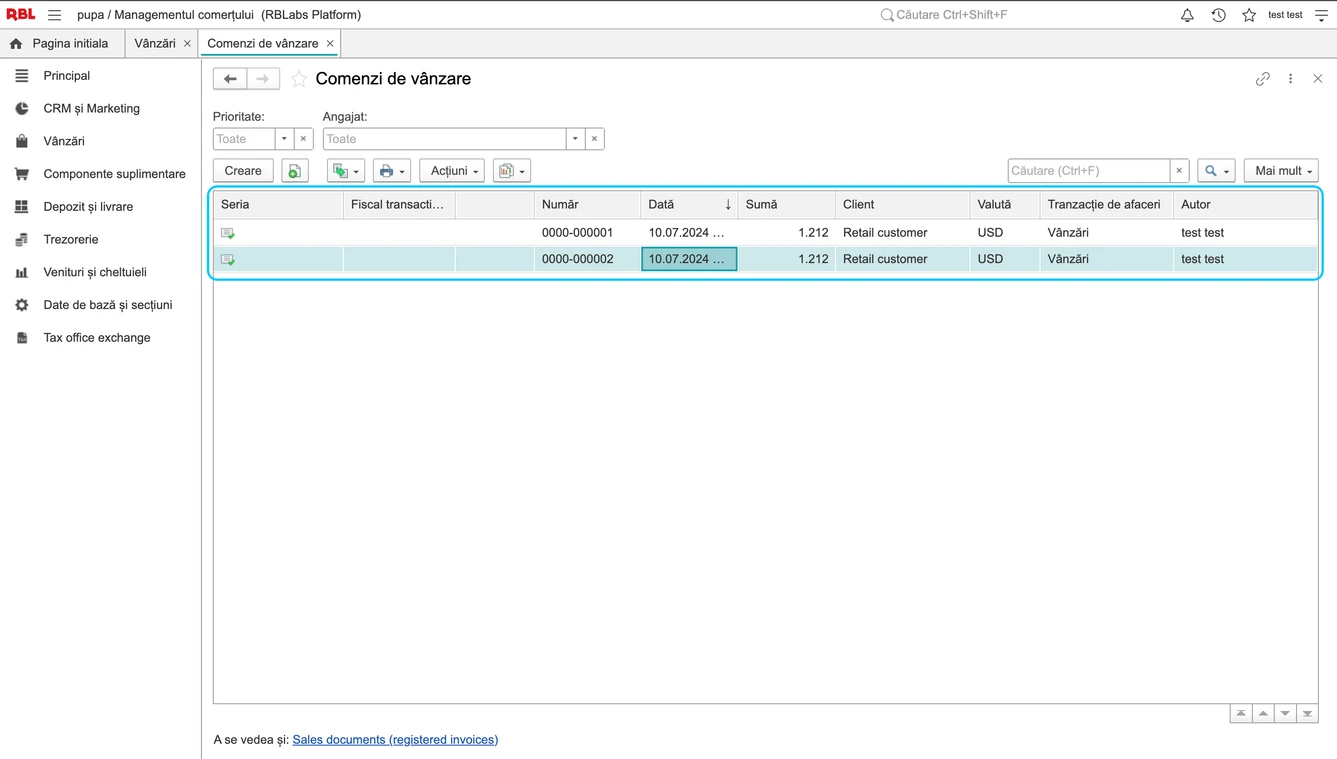Sort by the Dată column header
Screen dimensions: 1337x759
[x=689, y=204]
